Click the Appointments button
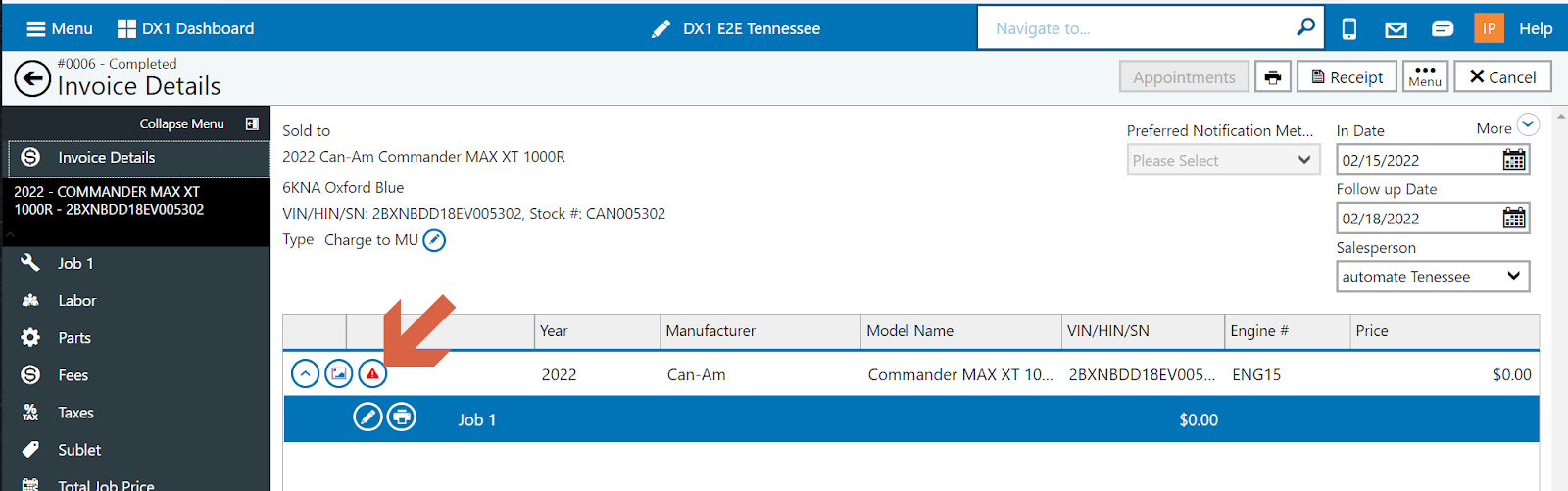This screenshot has height=491, width=1568. 1184,77
